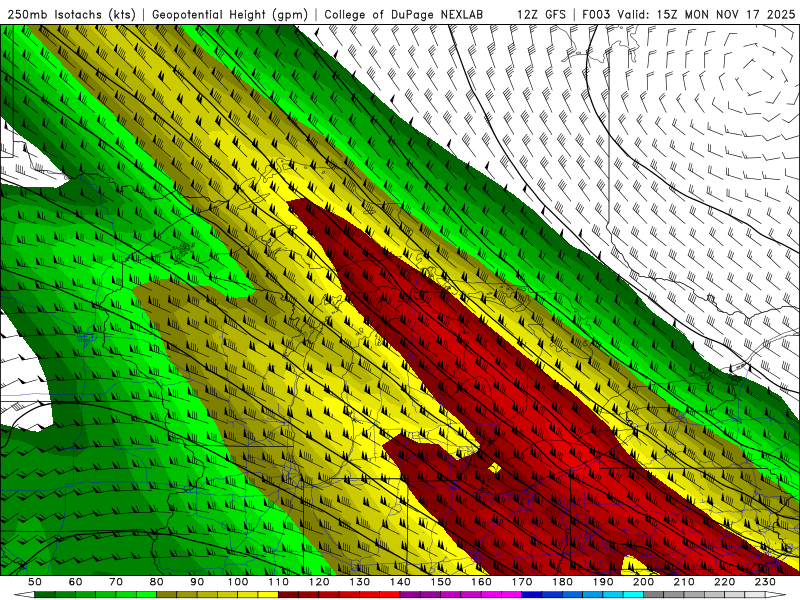800x600 pixels.
Task: Pick the '110' legend value
Action: tap(279, 582)
